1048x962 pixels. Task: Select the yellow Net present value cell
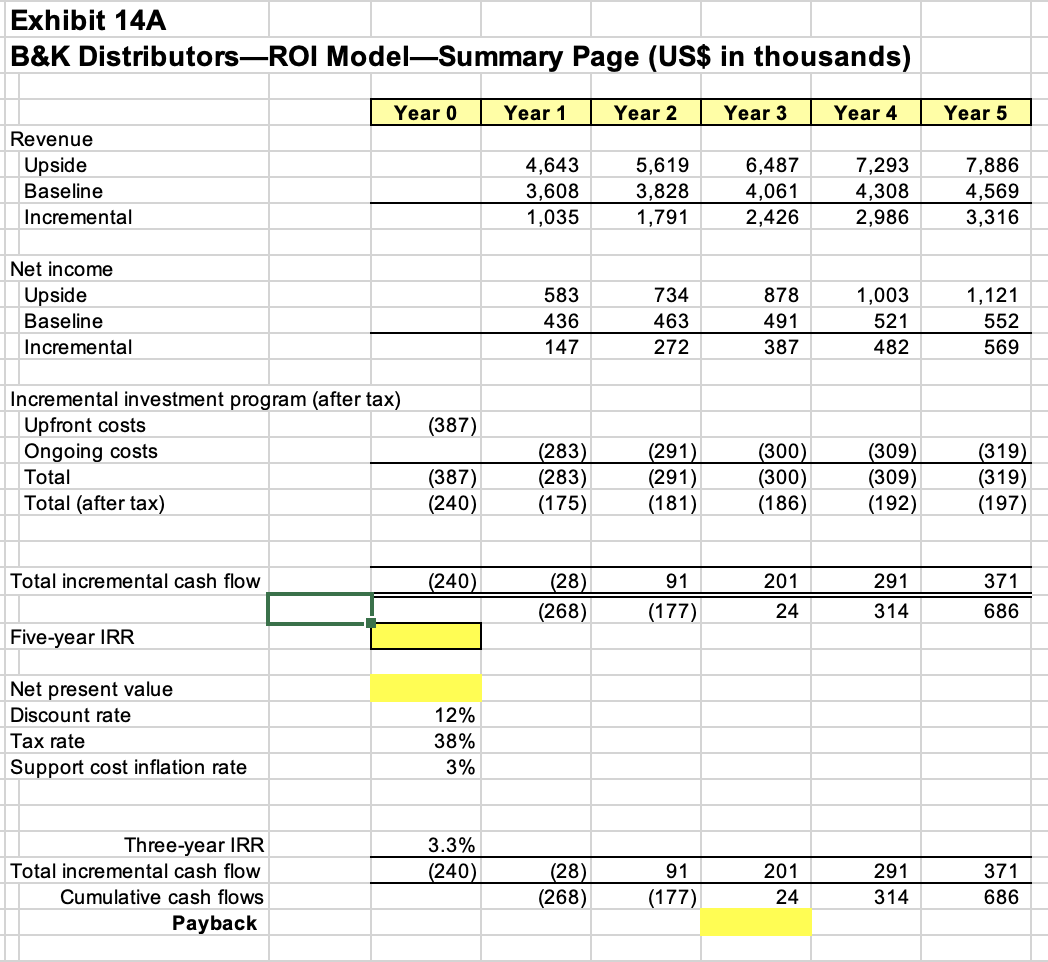pos(425,688)
